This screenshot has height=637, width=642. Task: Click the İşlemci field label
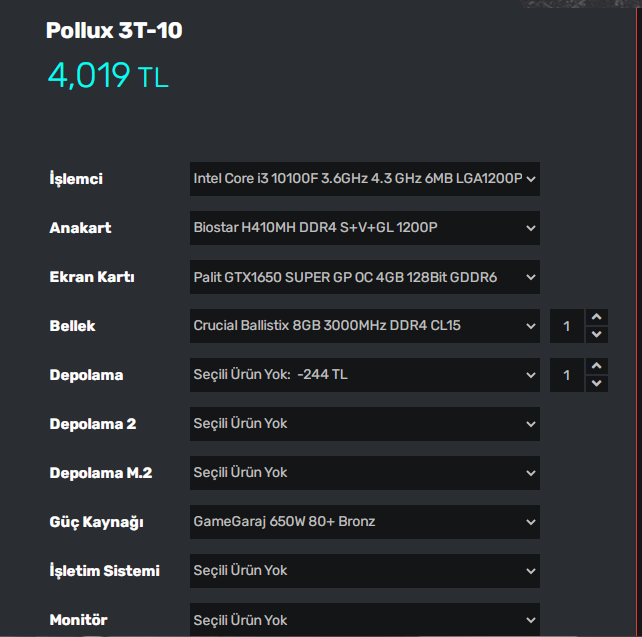(x=76, y=179)
